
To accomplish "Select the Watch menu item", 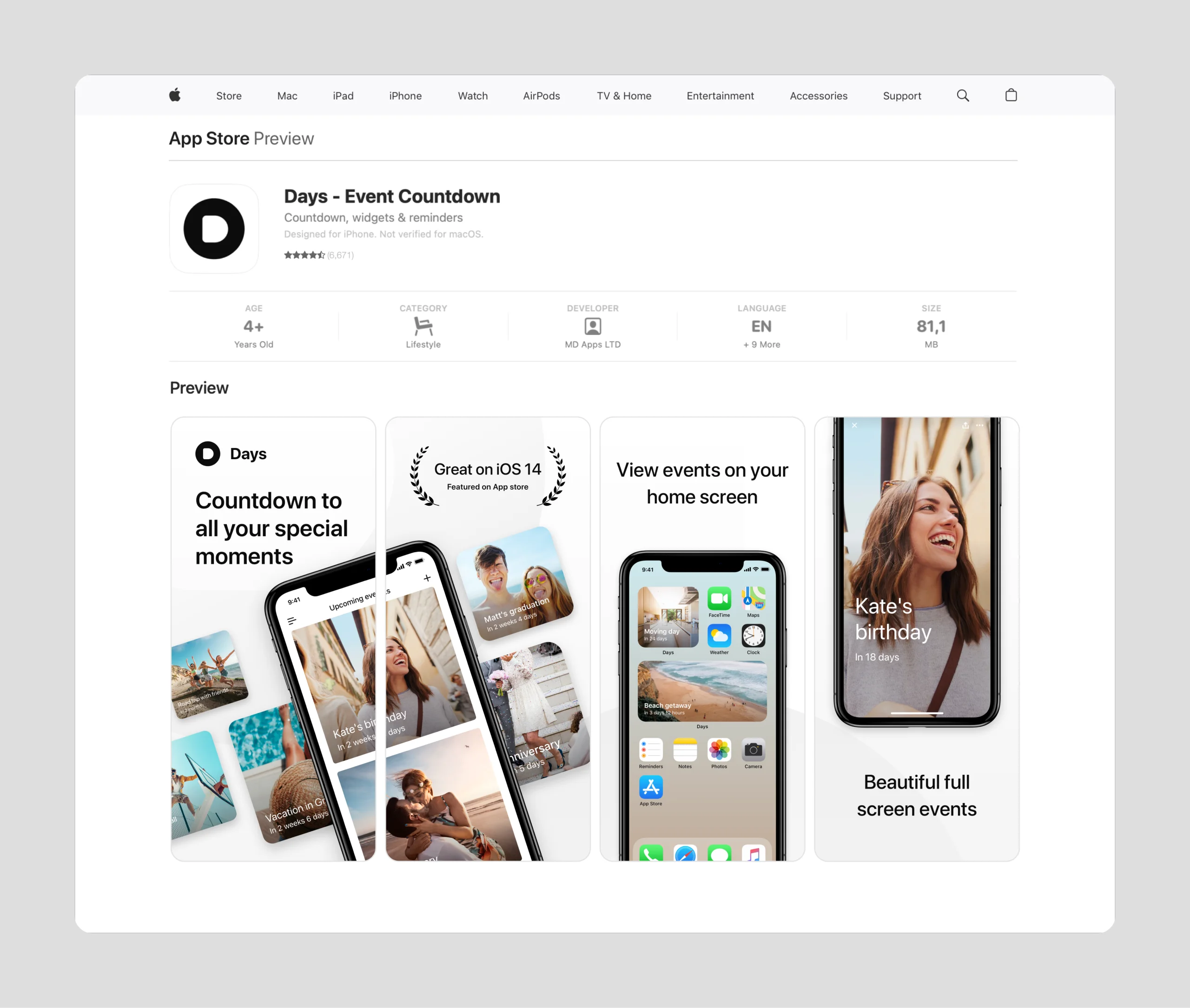I will click(x=473, y=96).
